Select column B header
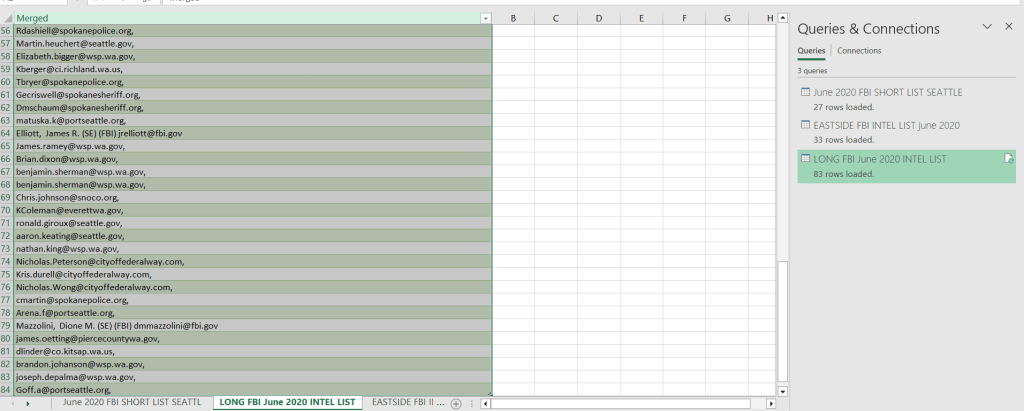Image resolution: width=1024 pixels, height=411 pixels. [x=513, y=18]
